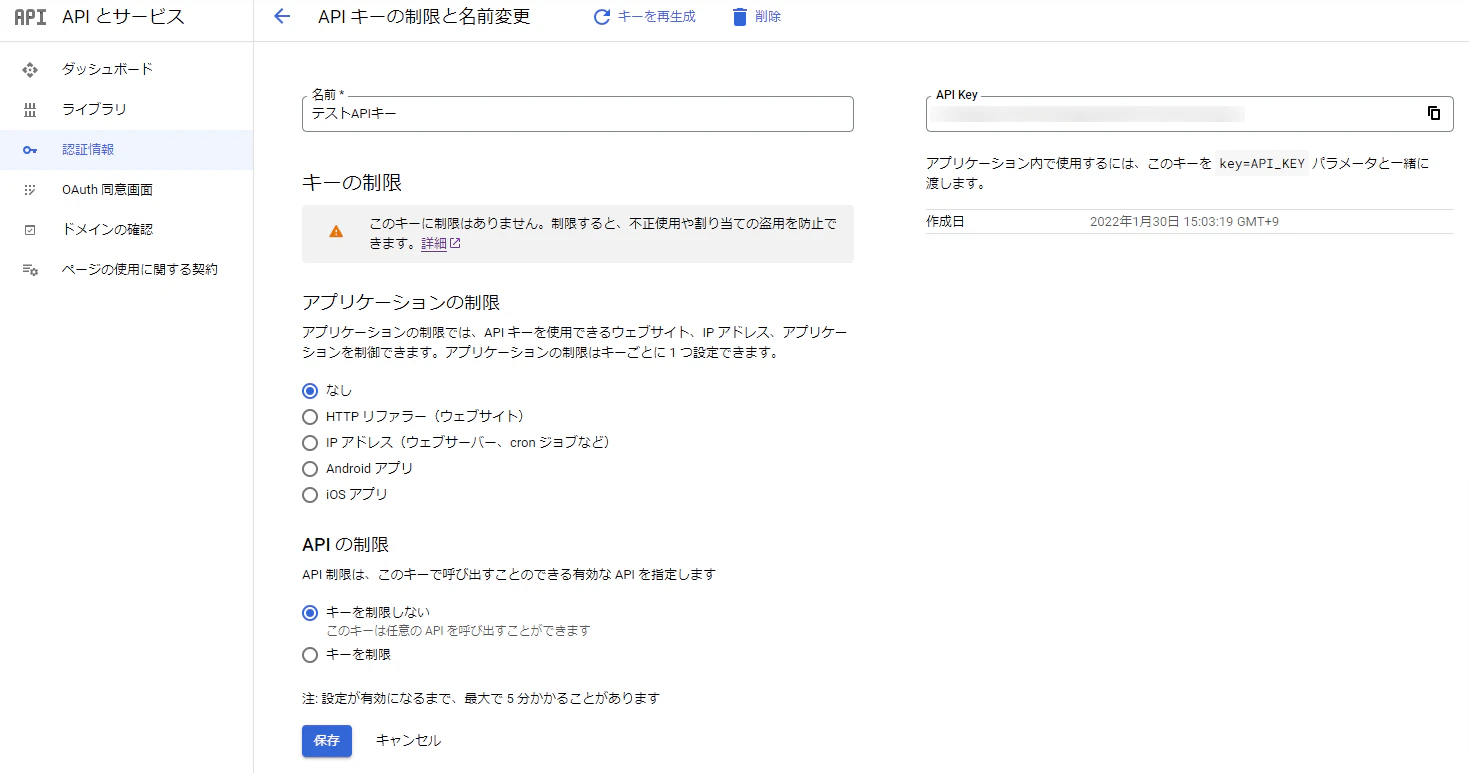Image resolution: width=1469 pixels, height=773 pixels.
Task: Click the creation date 2022年1月30日 text
Action: pos(1184,222)
